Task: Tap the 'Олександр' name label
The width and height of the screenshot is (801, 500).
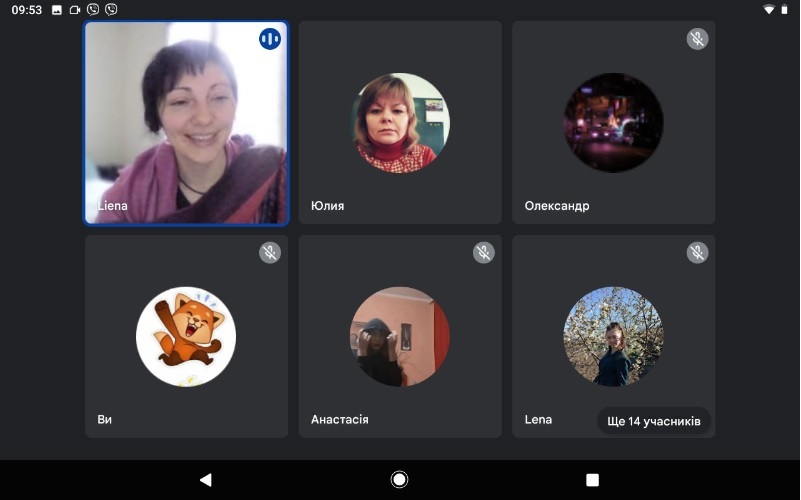Action: pyautogui.click(x=557, y=206)
